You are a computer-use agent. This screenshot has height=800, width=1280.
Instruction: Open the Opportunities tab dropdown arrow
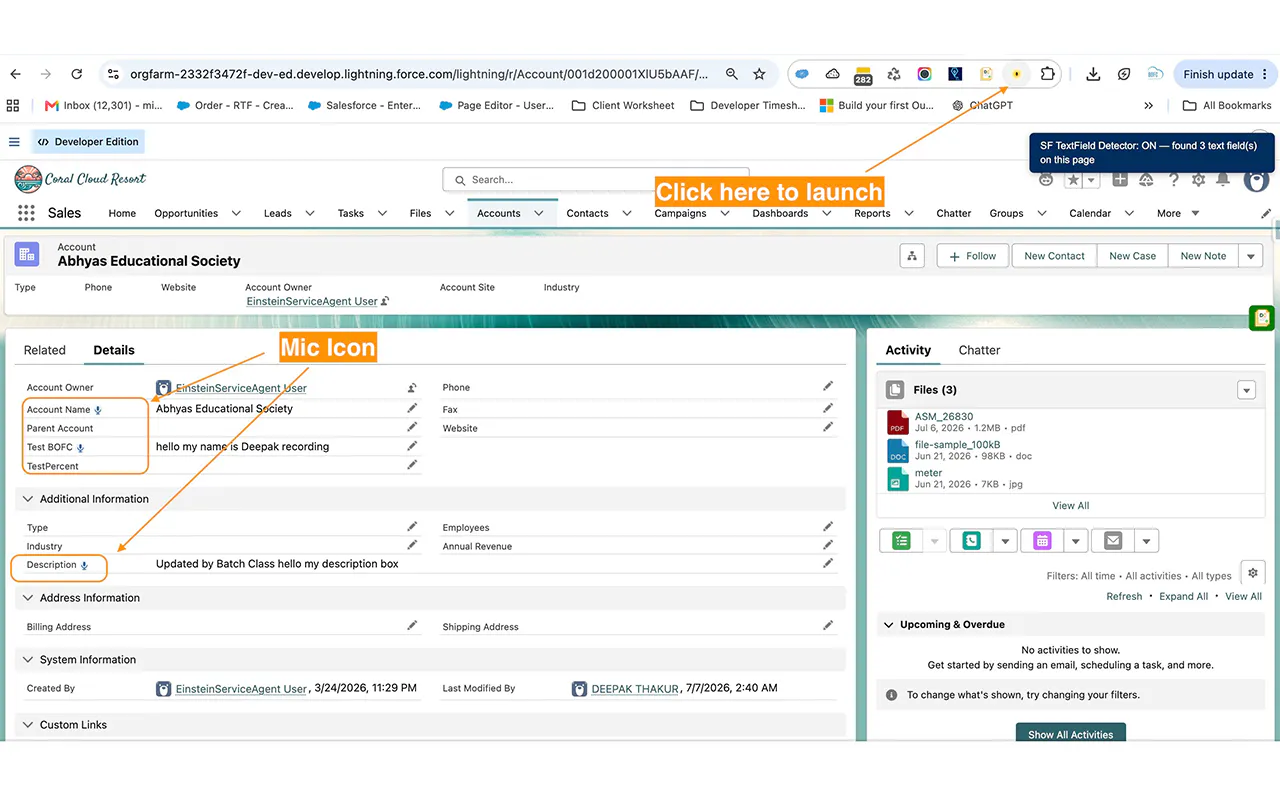[236, 213]
